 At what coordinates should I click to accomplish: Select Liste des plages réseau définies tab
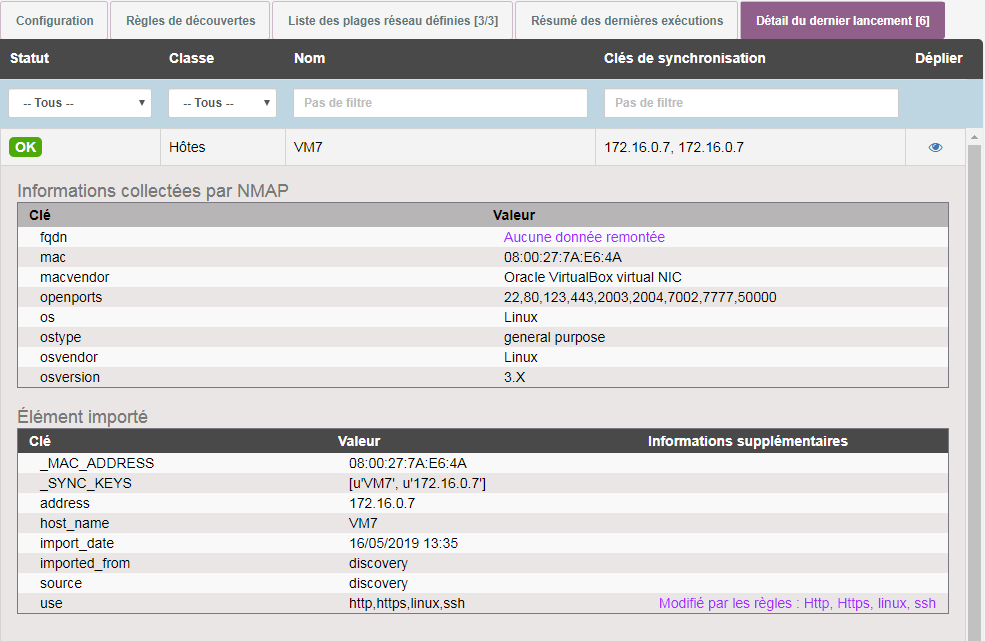point(393,20)
